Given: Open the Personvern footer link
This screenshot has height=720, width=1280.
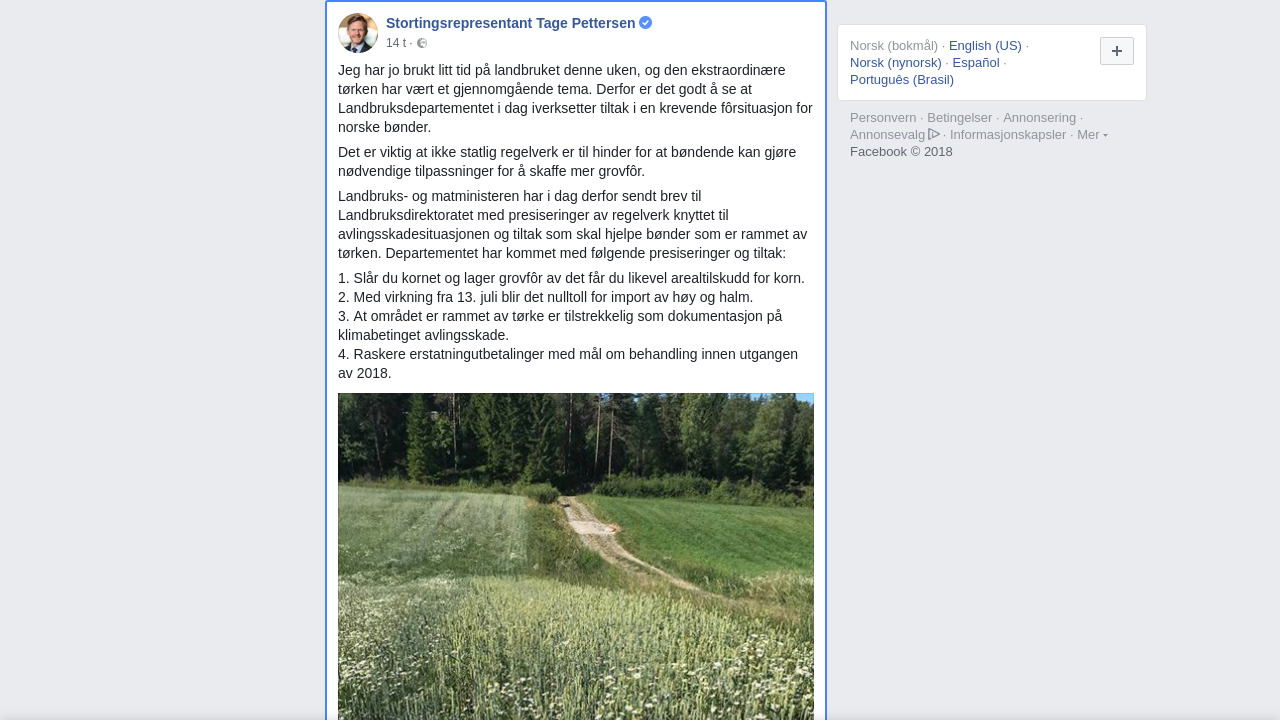Looking at the screenshot, I should point(883,118).
